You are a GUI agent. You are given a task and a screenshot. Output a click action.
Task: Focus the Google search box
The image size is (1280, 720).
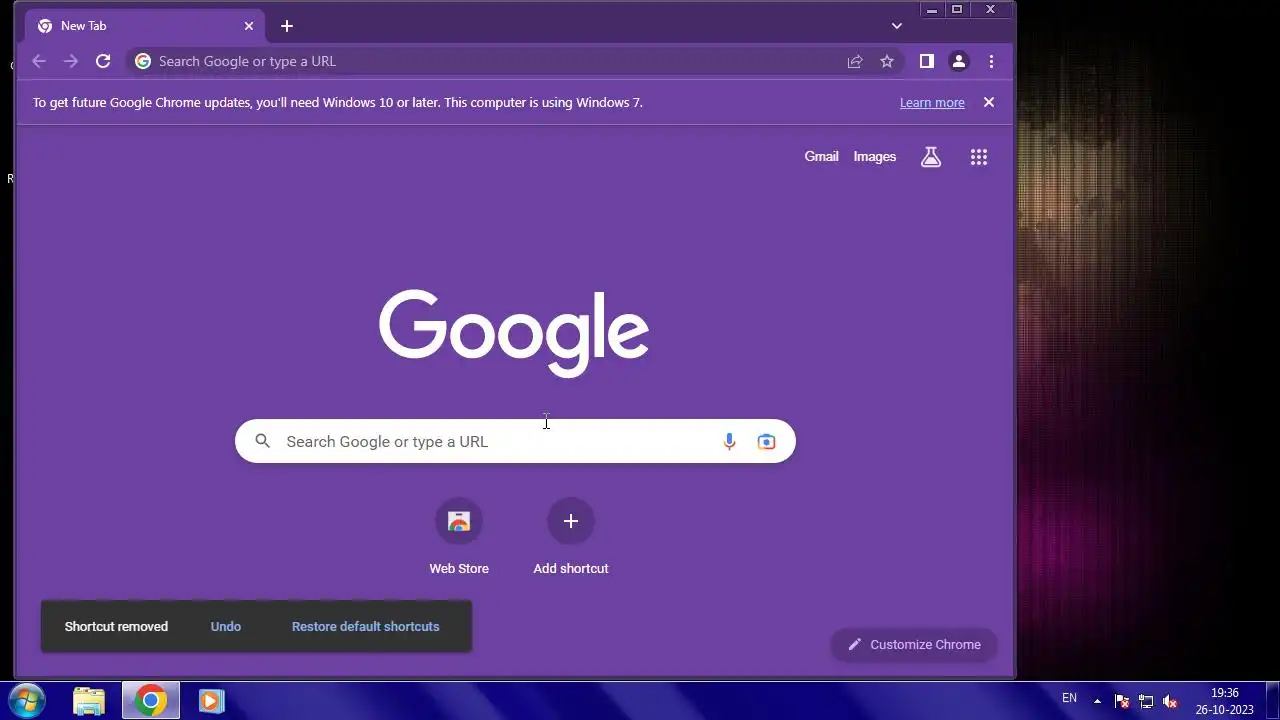515,441
